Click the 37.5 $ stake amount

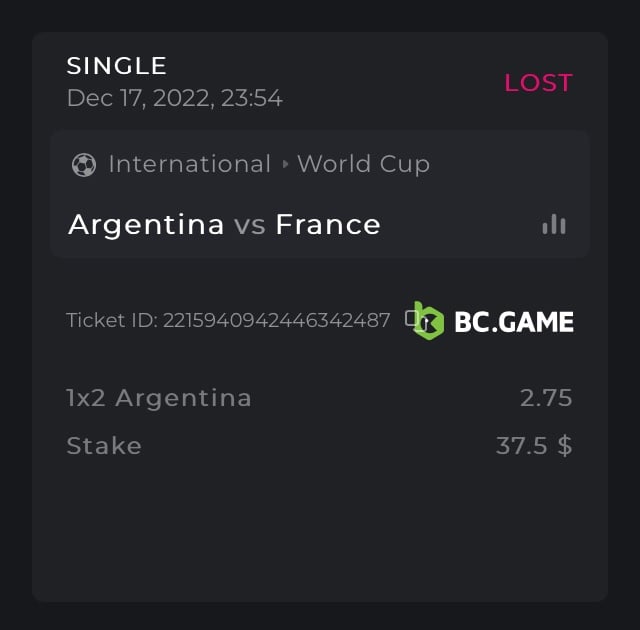[x=534, y=445]
